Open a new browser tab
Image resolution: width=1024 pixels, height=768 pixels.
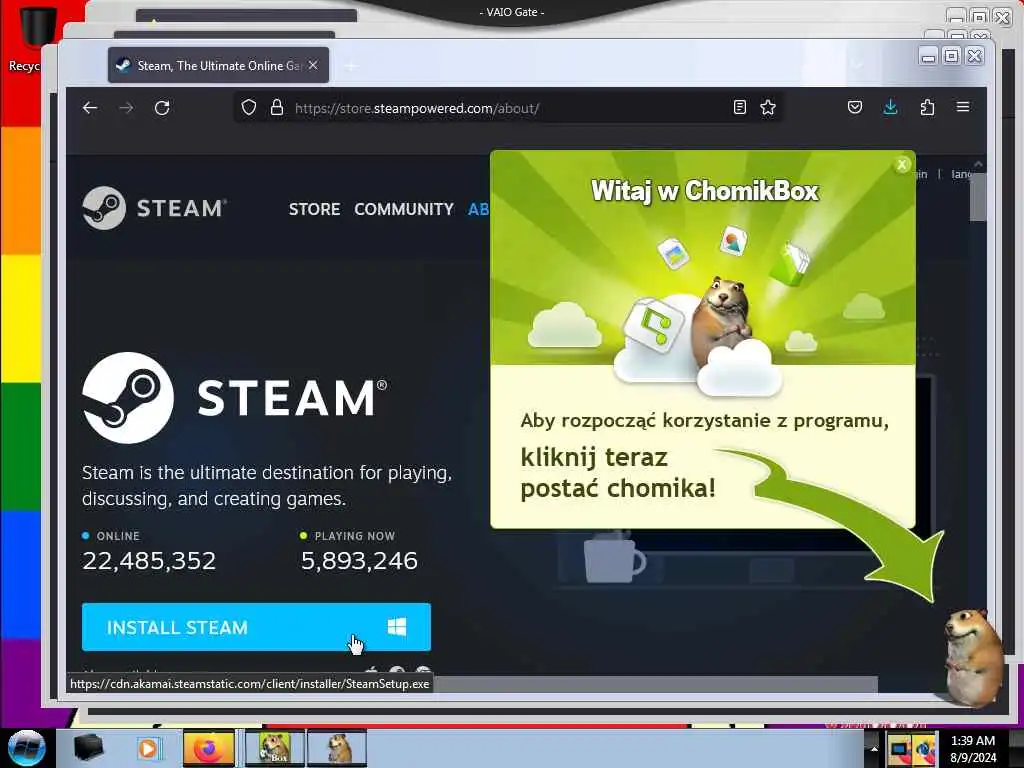[x=351, y=65]
